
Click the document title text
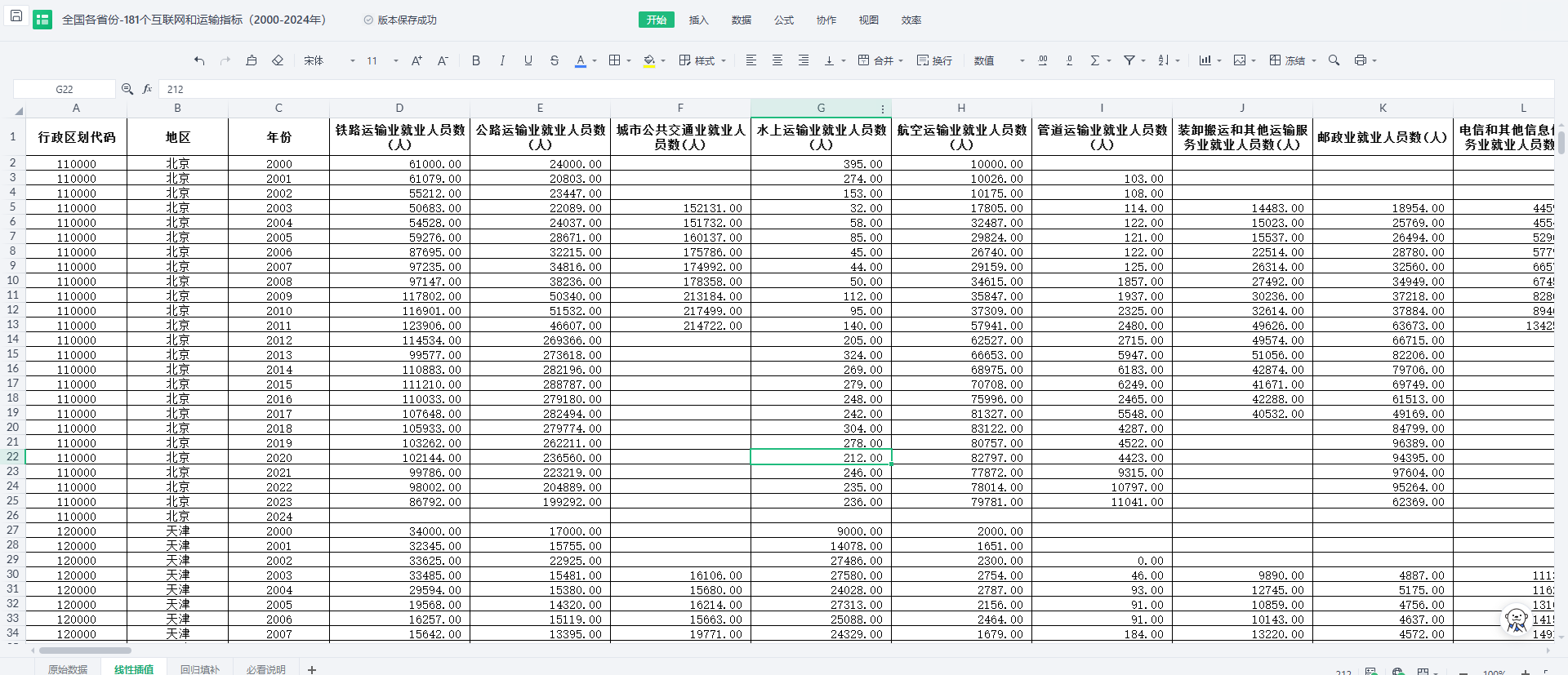point(194,20)
